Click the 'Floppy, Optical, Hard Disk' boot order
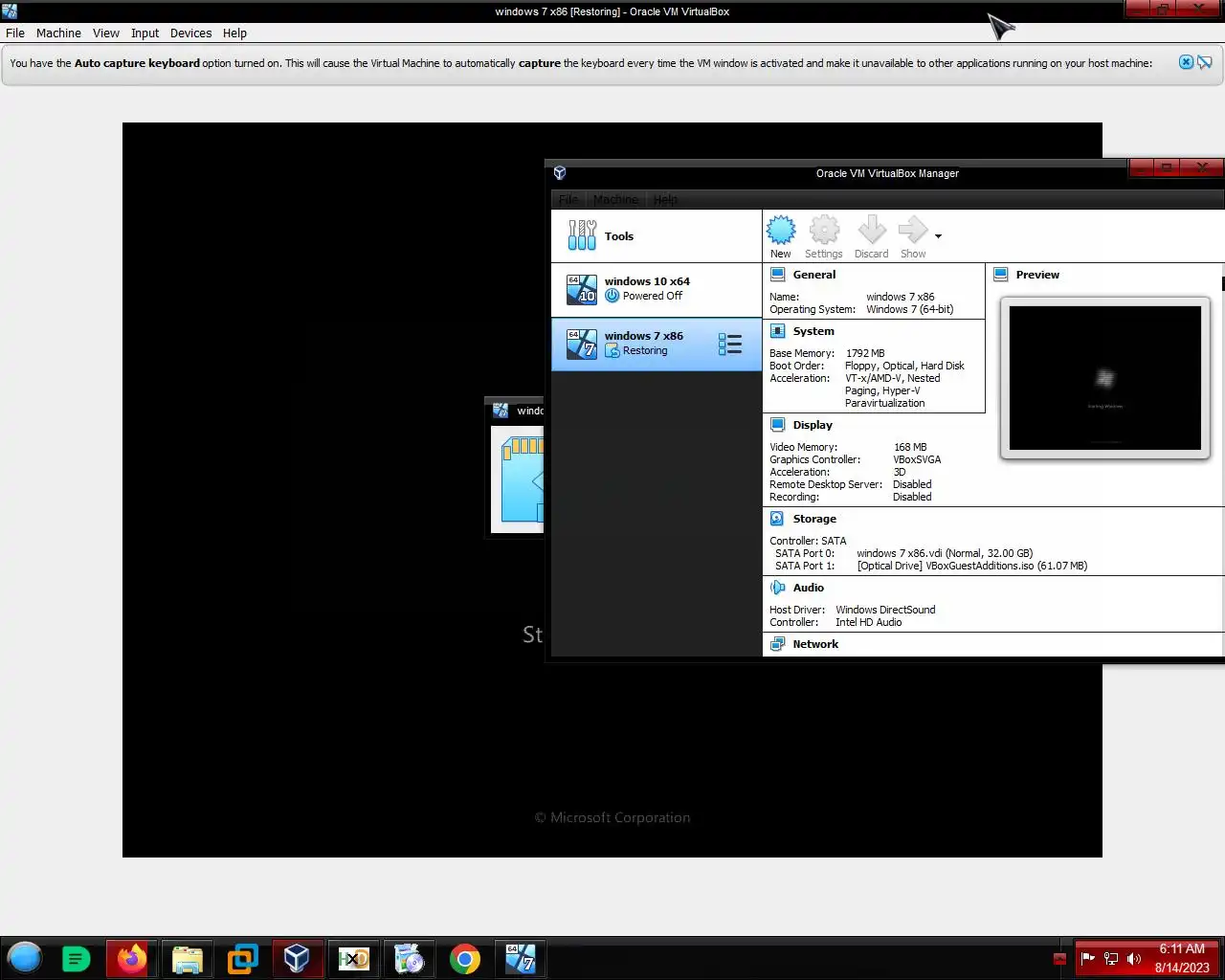 pos(904,366)
